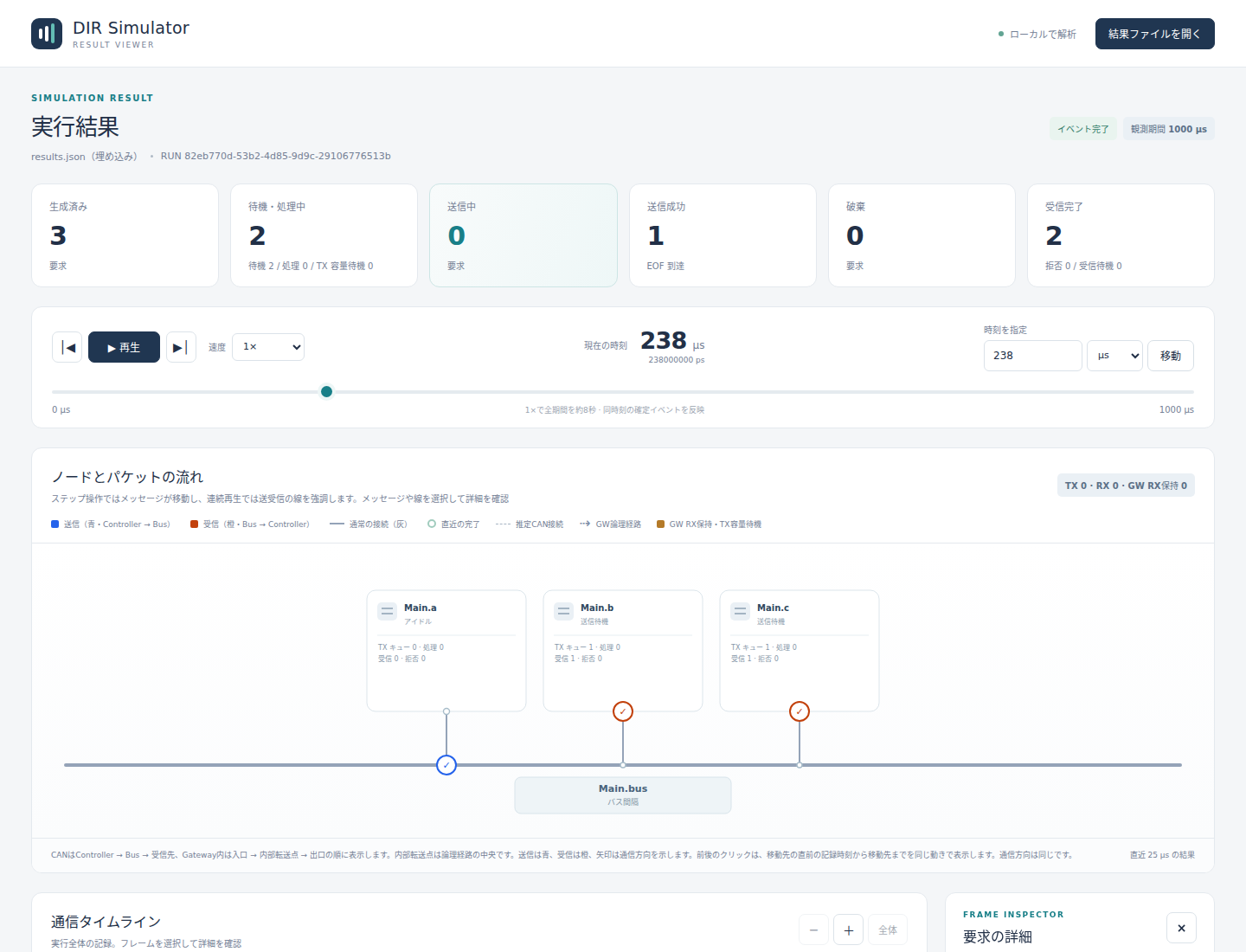Click the GW RX保持 legend swatch
This screenshot has height=952, width=1246.
click(x=661, y=524)
